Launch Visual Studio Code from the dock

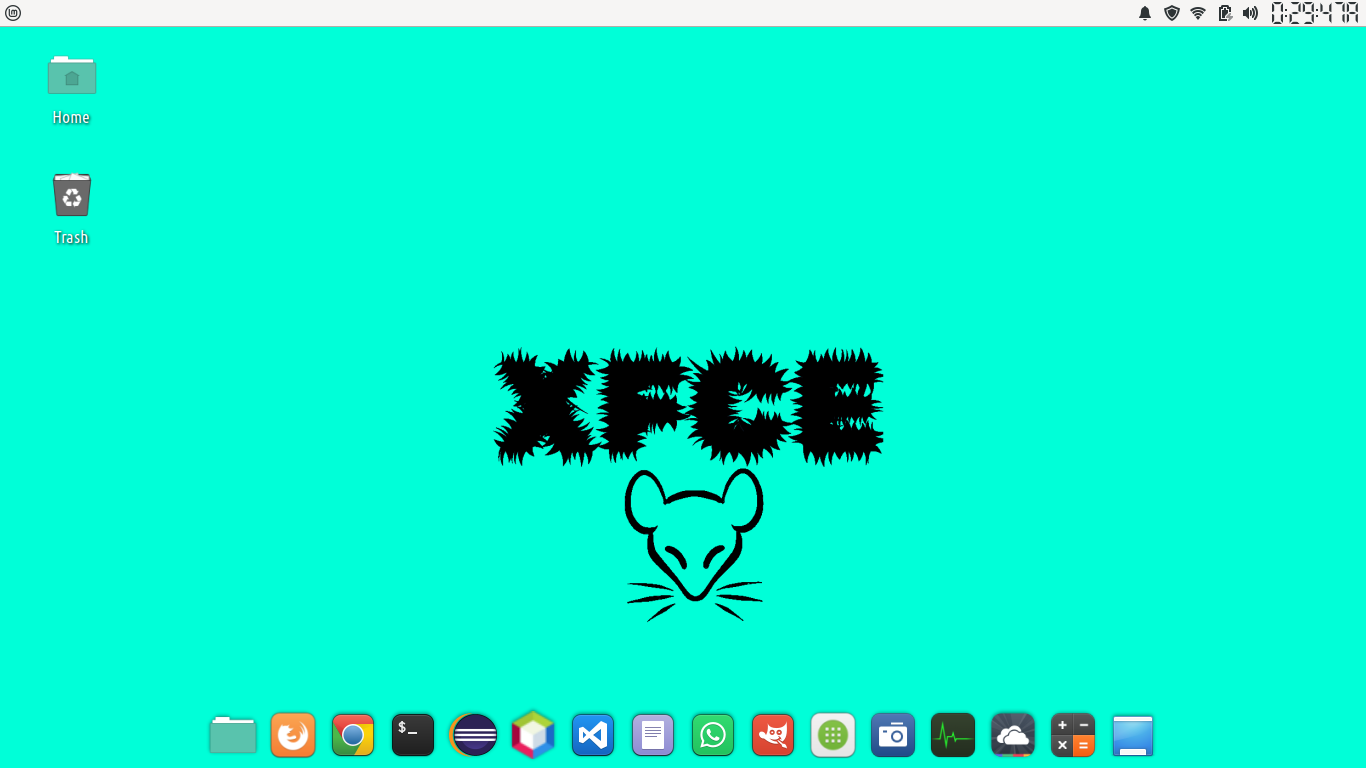click(593, 735)
